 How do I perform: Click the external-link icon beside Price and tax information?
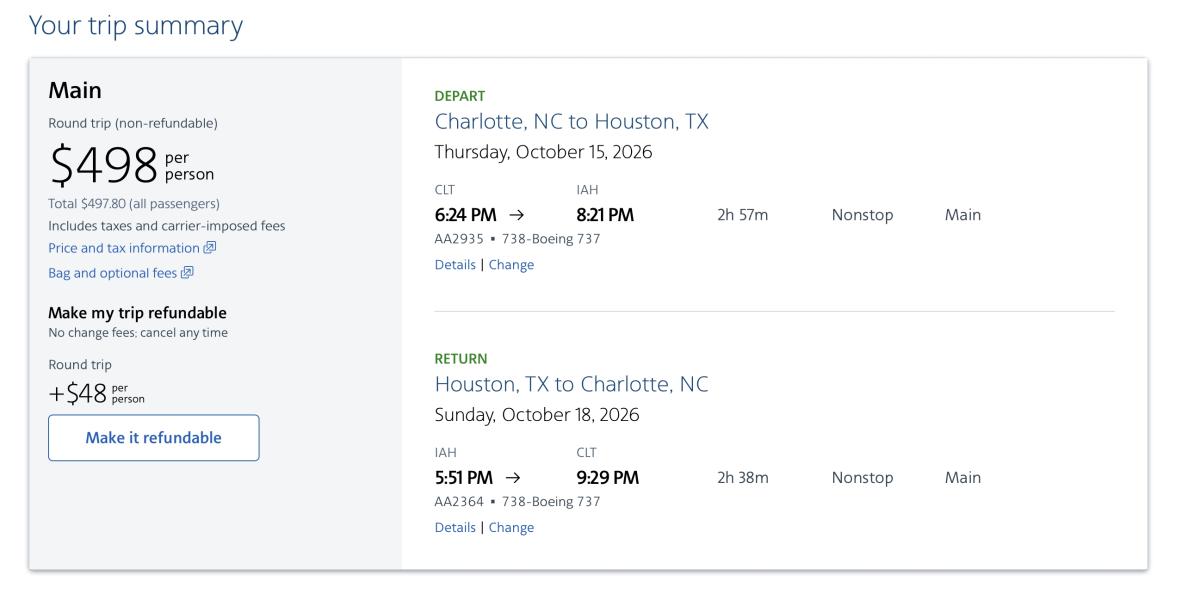(210, 248)
